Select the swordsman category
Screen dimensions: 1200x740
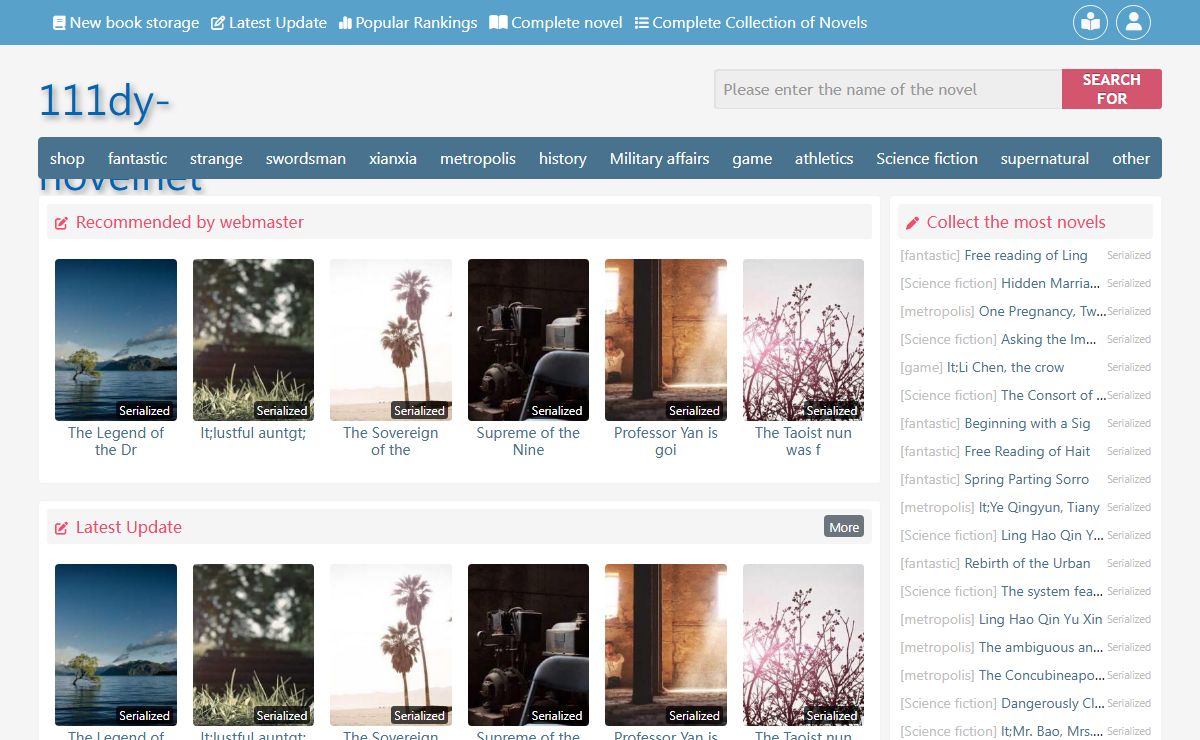[306, 158]
